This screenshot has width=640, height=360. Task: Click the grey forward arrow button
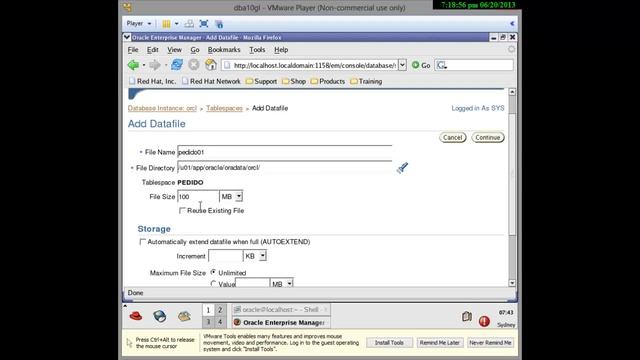pos(155,65)
